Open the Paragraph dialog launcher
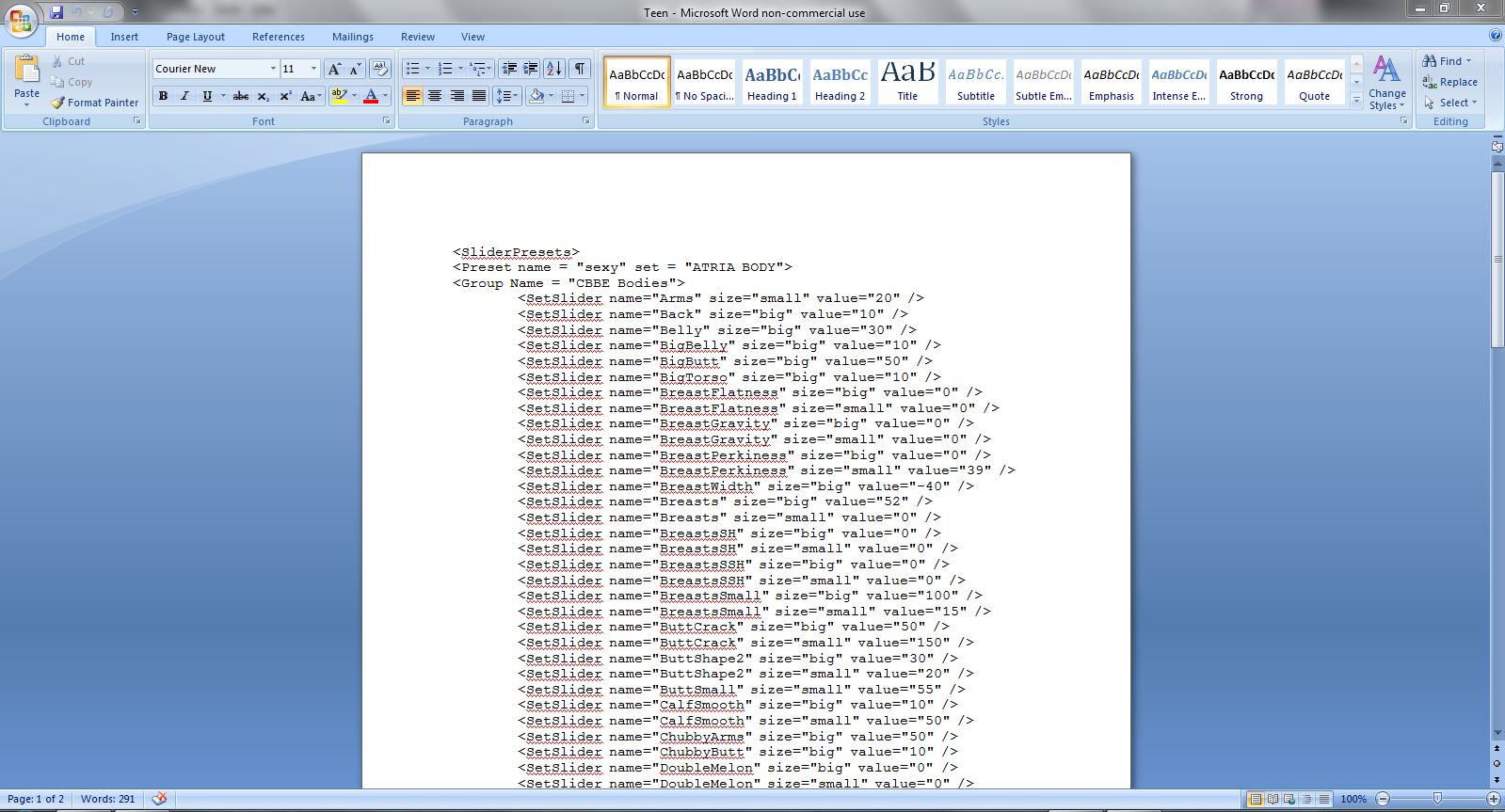Screen dimensions: 1505x812 586,121
